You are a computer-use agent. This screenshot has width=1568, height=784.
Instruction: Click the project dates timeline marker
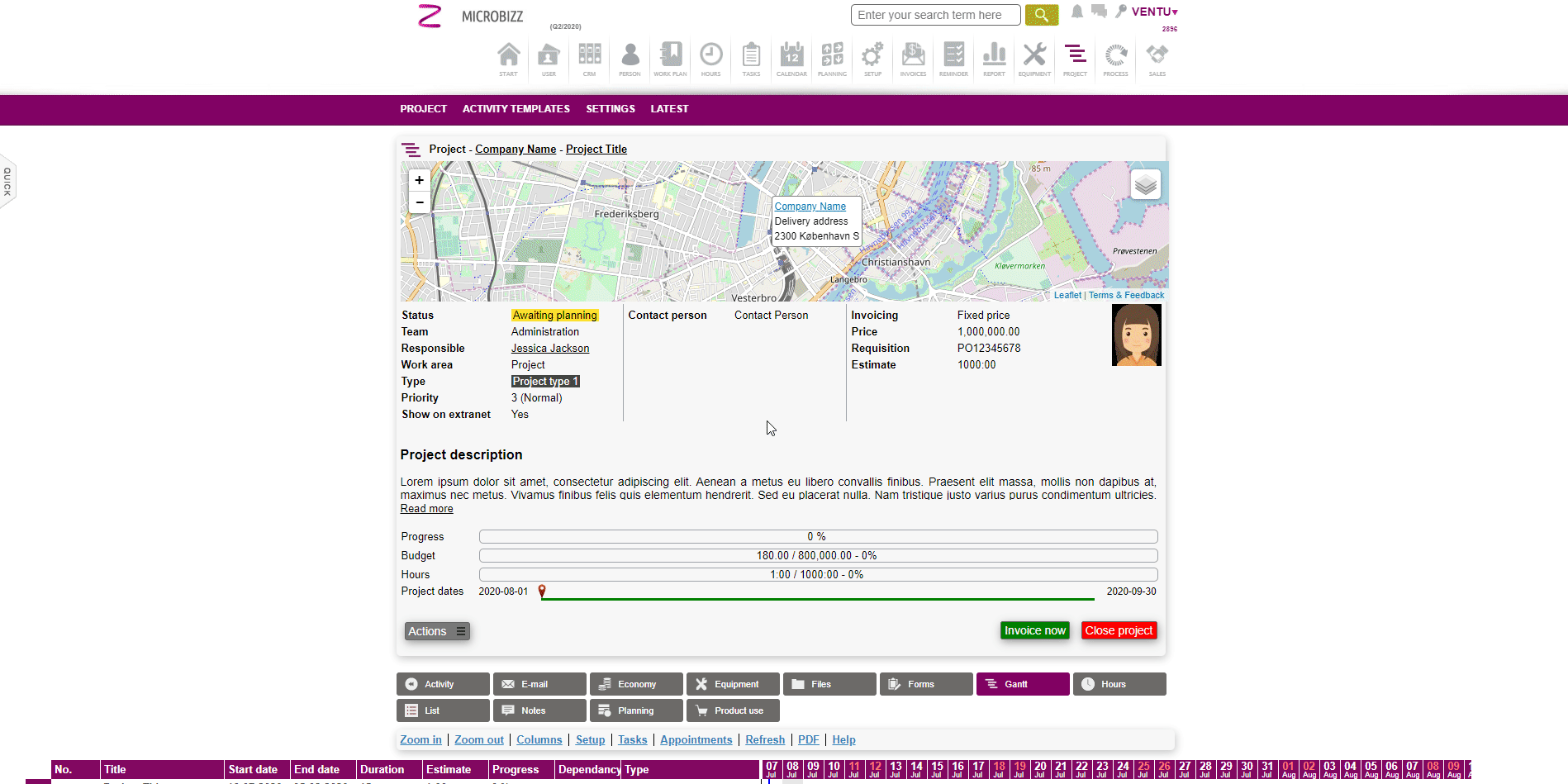point(542,592)
